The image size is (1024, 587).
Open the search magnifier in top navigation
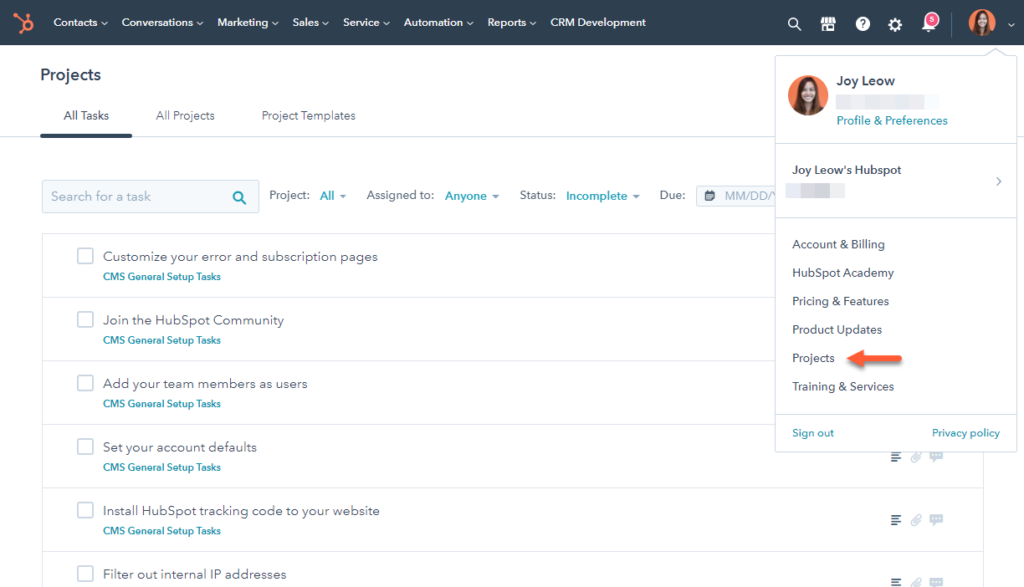pyautogui.click(x=794, y=24)
